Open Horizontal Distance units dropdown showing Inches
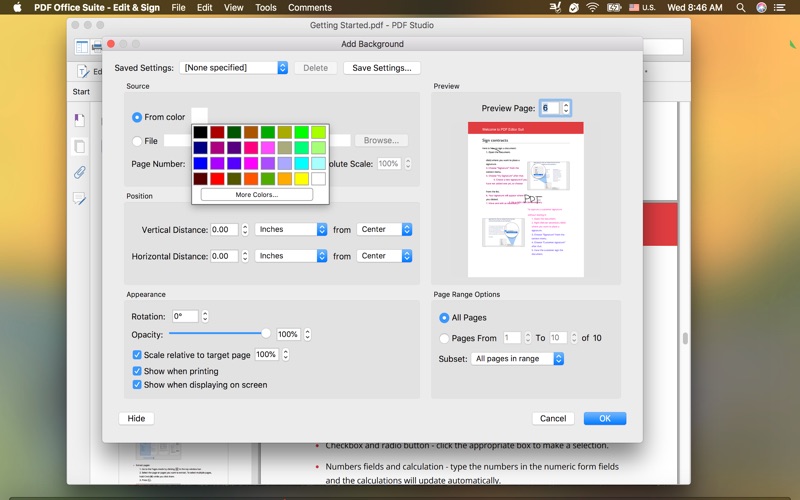 click(291, 256)
